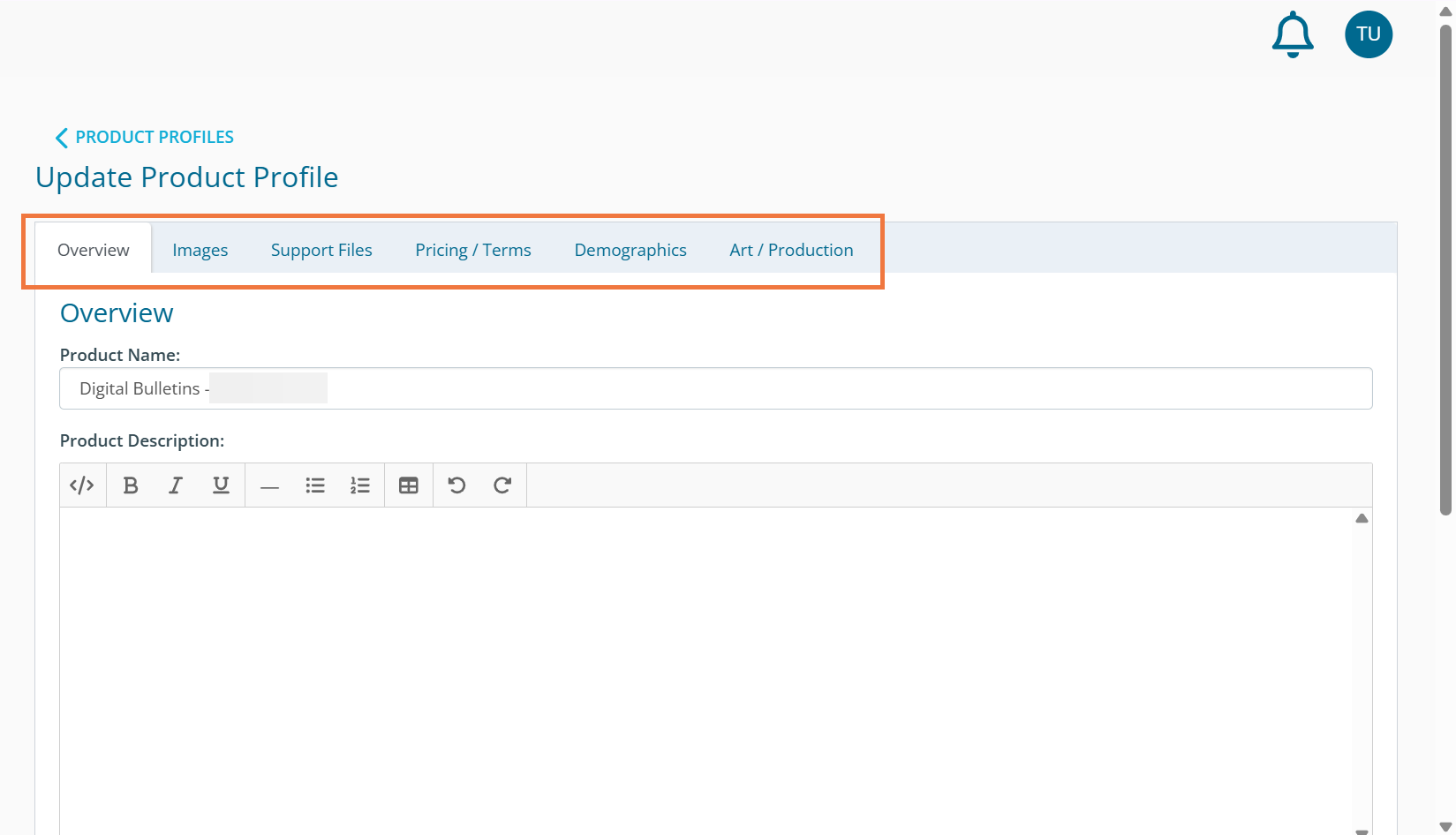This screenshot has height=835, width=1456.
Task: Toggle underline formatting in editor toolbar
Action: [221, 485]
